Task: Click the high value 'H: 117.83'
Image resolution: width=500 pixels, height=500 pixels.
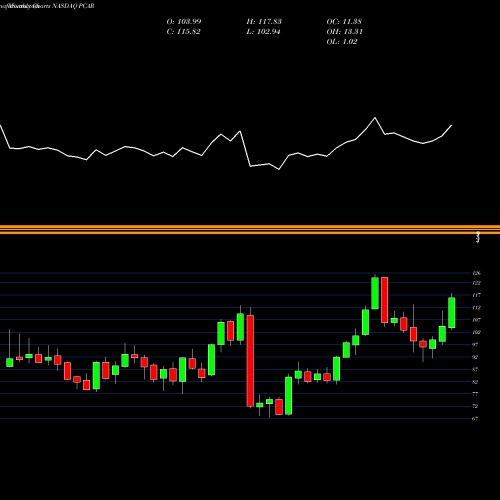Action: 264,21
